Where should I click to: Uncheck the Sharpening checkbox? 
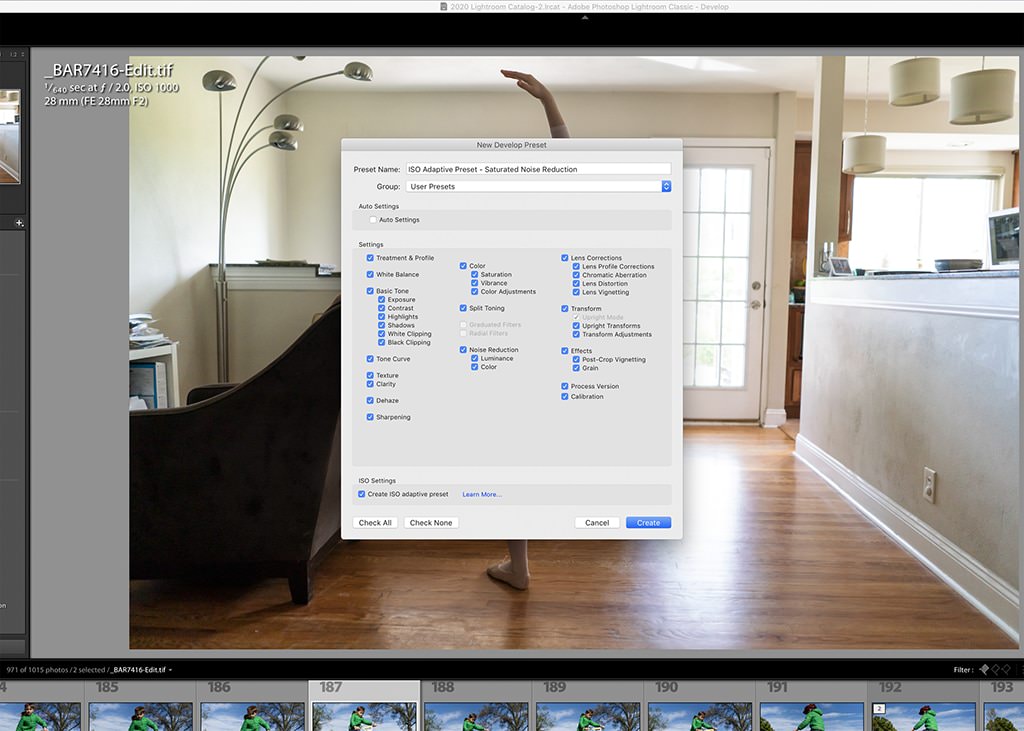tap(370, 417)
